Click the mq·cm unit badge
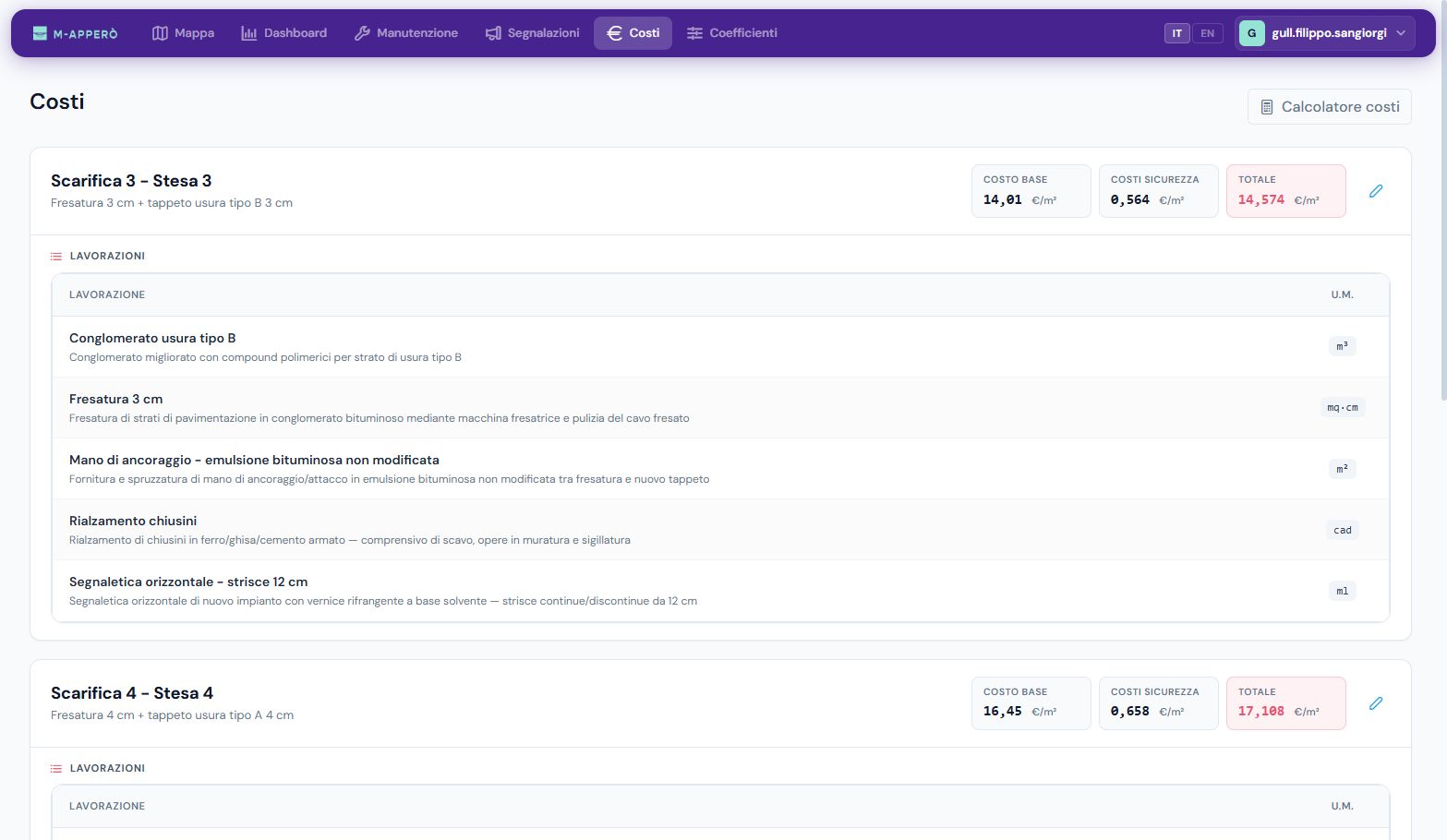 coord(1343,408)
